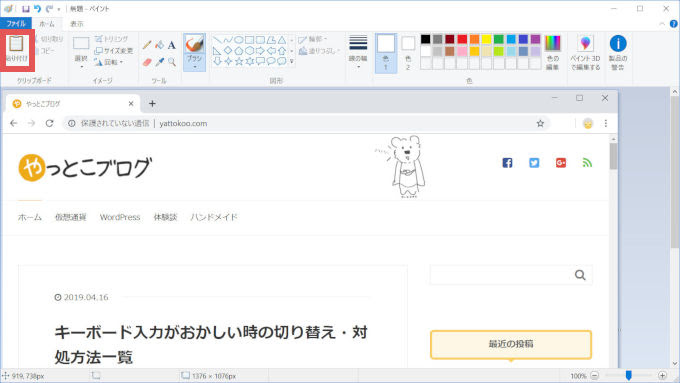Open the shape Fill (塗りつぶし) dropdown
This screenshot has height=383, width=680.
point(320,51)
